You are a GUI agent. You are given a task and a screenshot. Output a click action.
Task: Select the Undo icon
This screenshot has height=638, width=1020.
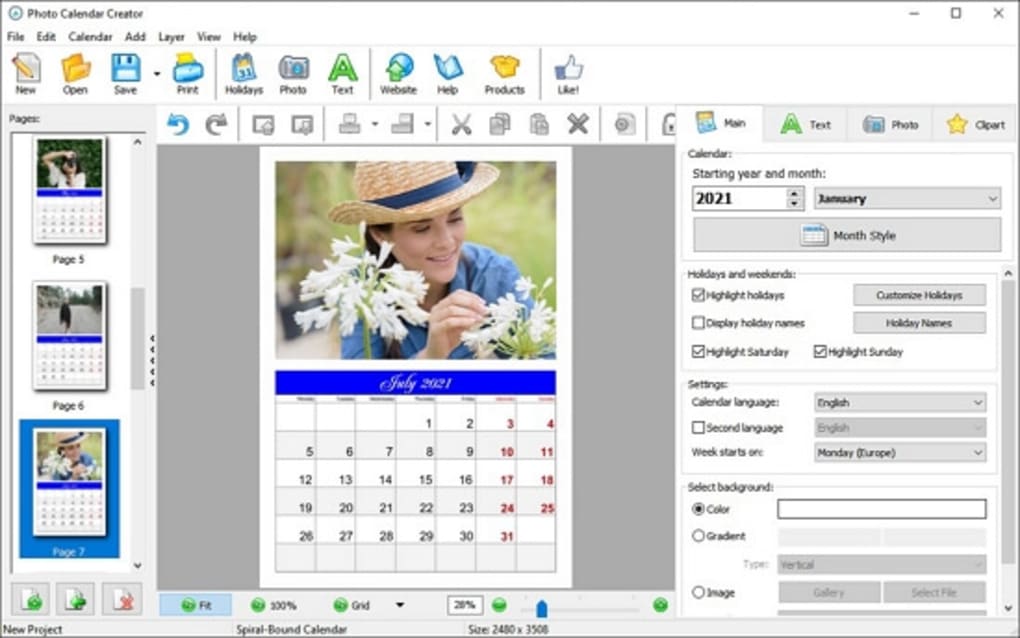(180, 124)
